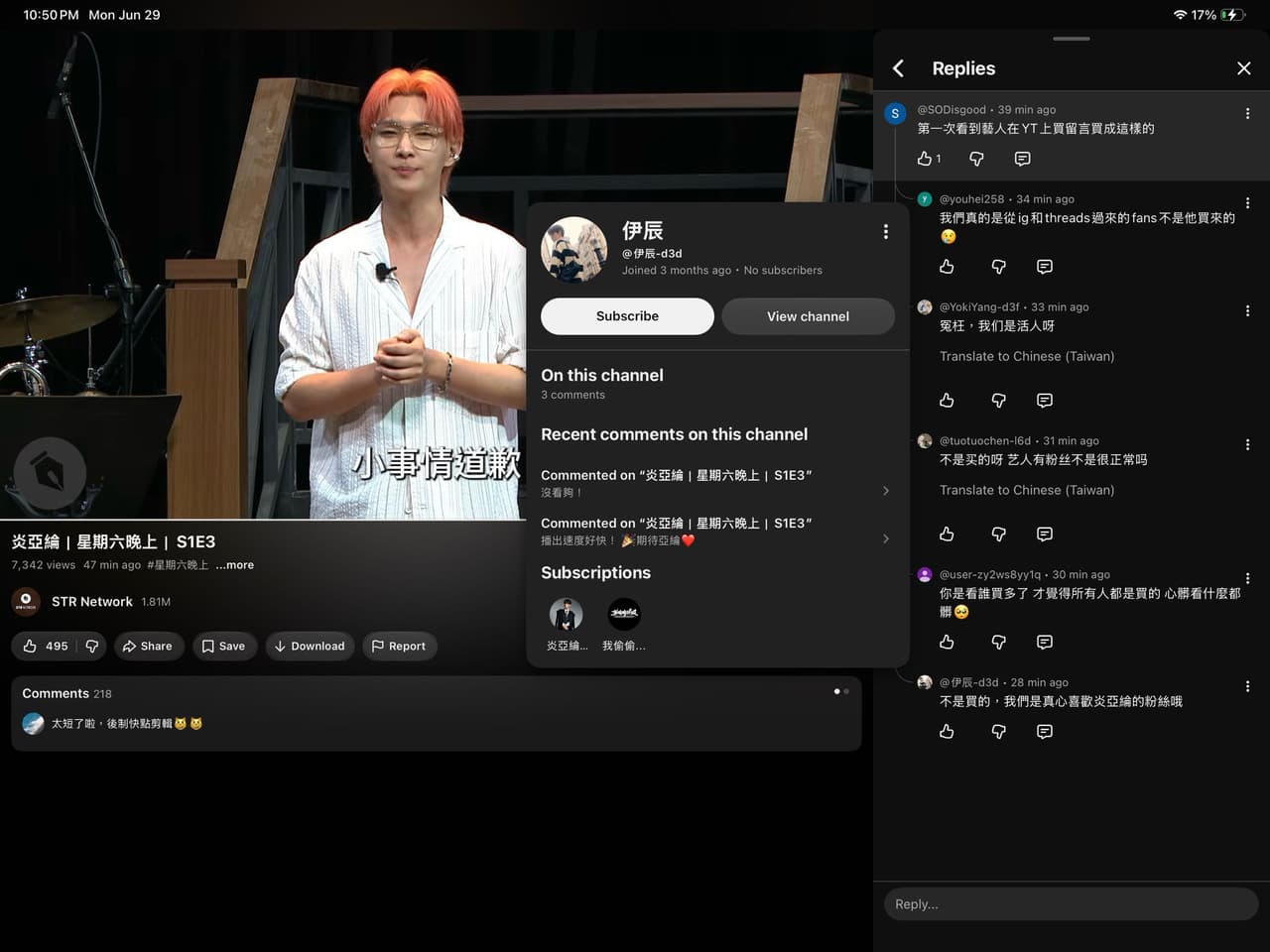Viewport: 1270px width, 952px height.
Task: Translate @YokiYang-d3f comment to Chinese (Taiwan)
Action: 1027,356
